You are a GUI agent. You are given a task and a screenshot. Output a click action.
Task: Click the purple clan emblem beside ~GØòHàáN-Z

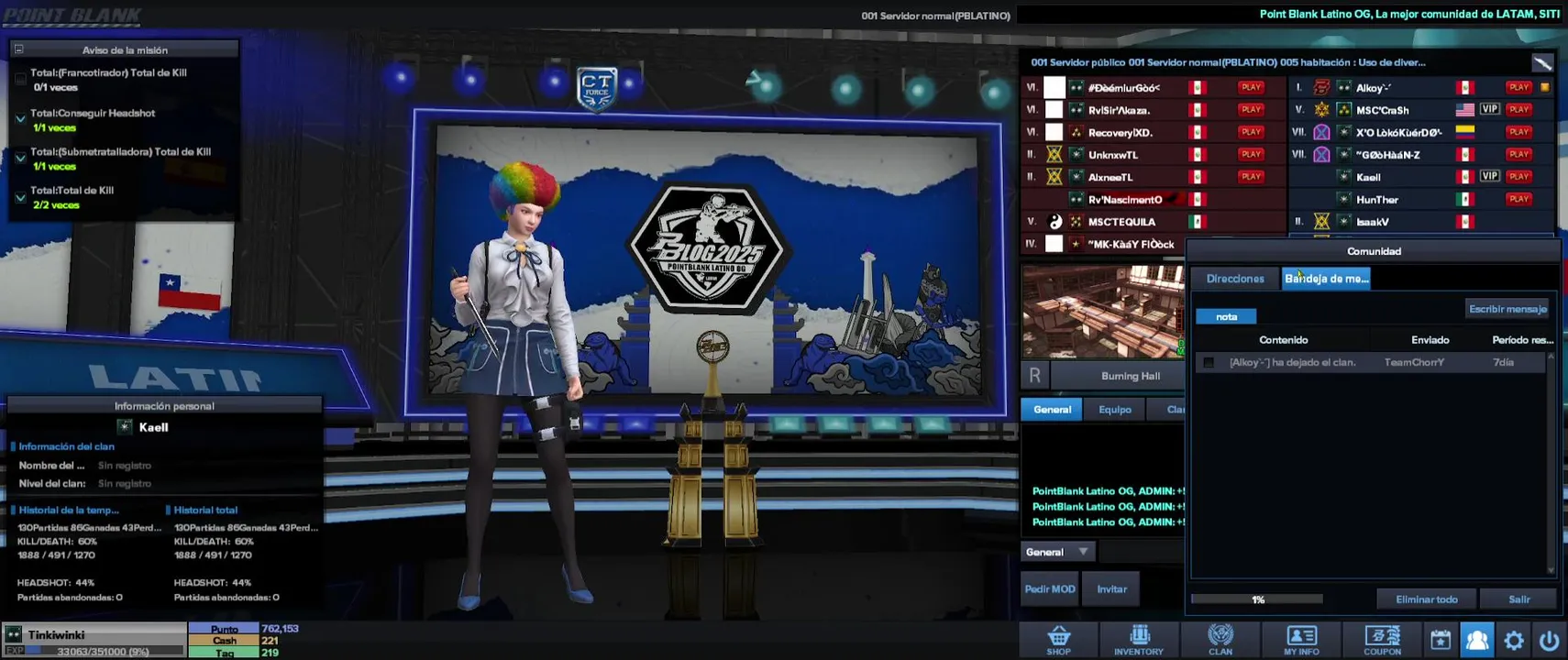point(1321,155)
